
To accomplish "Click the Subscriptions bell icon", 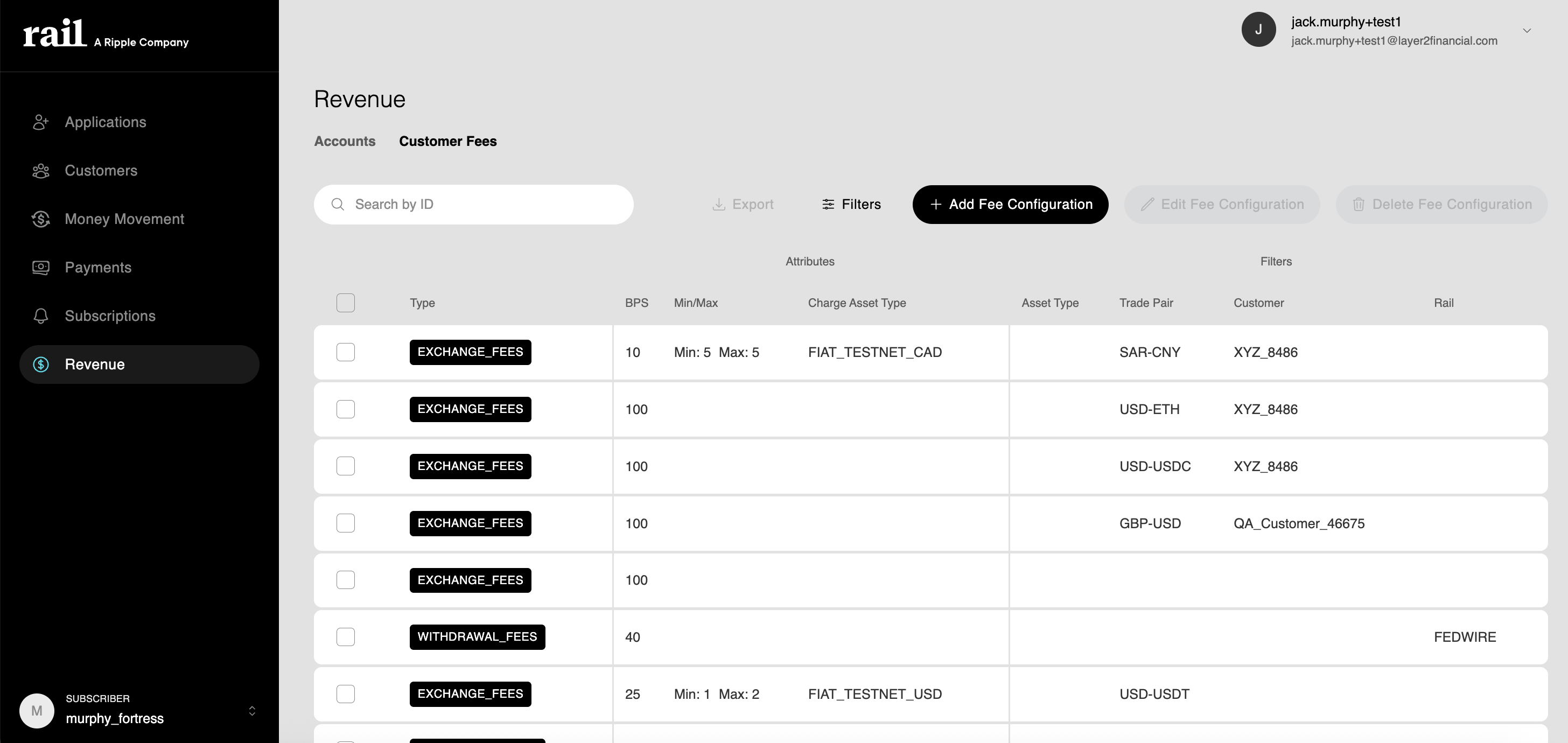I will (x=41, y=317).
